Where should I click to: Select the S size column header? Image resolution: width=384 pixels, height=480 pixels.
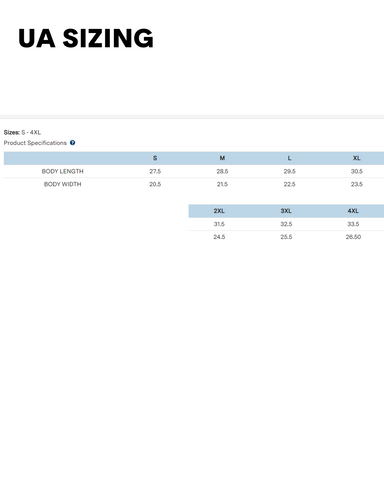coord(155,158)
